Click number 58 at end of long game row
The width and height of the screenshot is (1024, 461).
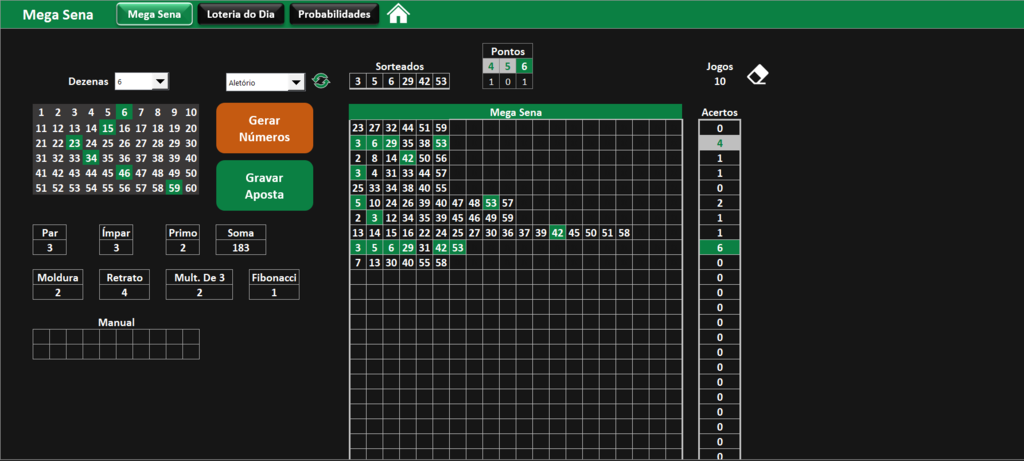coord(624,232)
